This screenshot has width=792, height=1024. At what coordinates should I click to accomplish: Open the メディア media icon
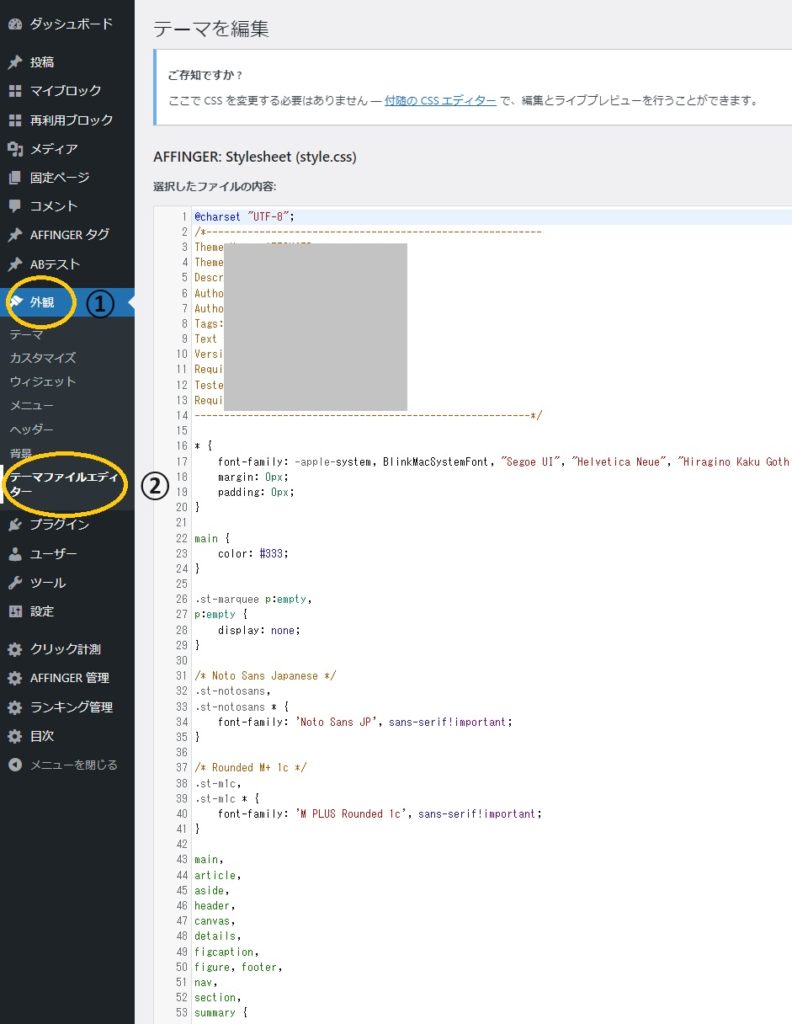[15, 149]
